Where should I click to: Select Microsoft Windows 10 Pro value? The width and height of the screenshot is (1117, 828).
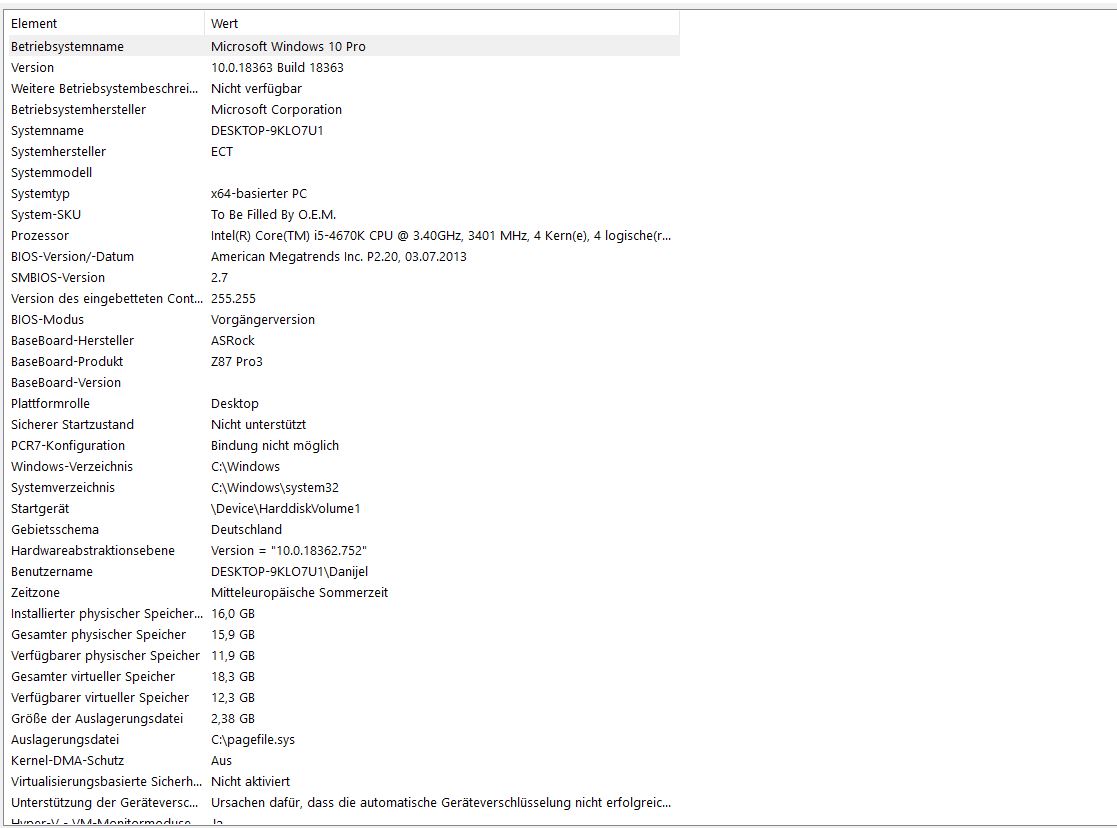[x=288, y=46]
